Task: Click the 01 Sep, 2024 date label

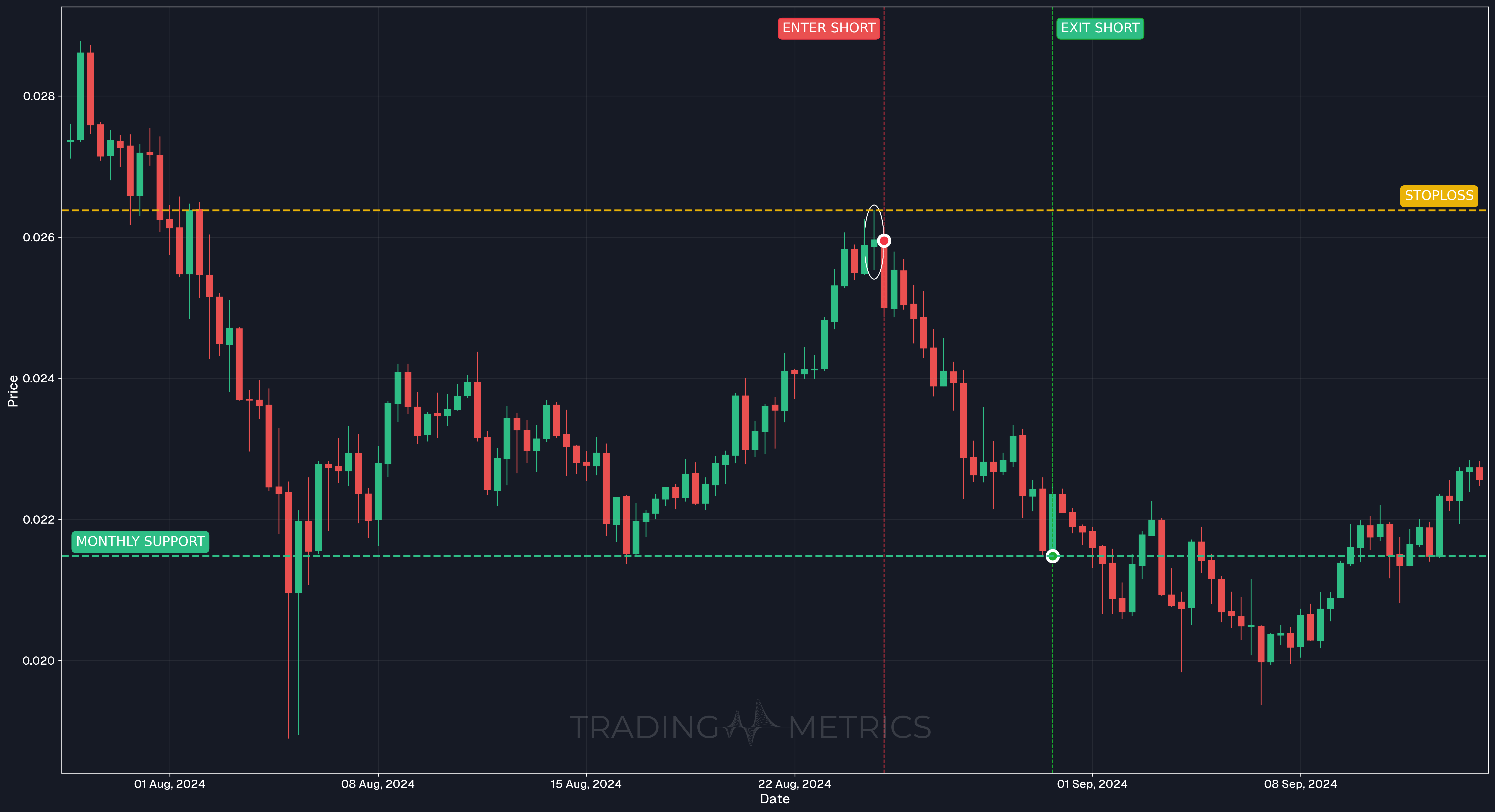Action: click(x=1092, y=784)
